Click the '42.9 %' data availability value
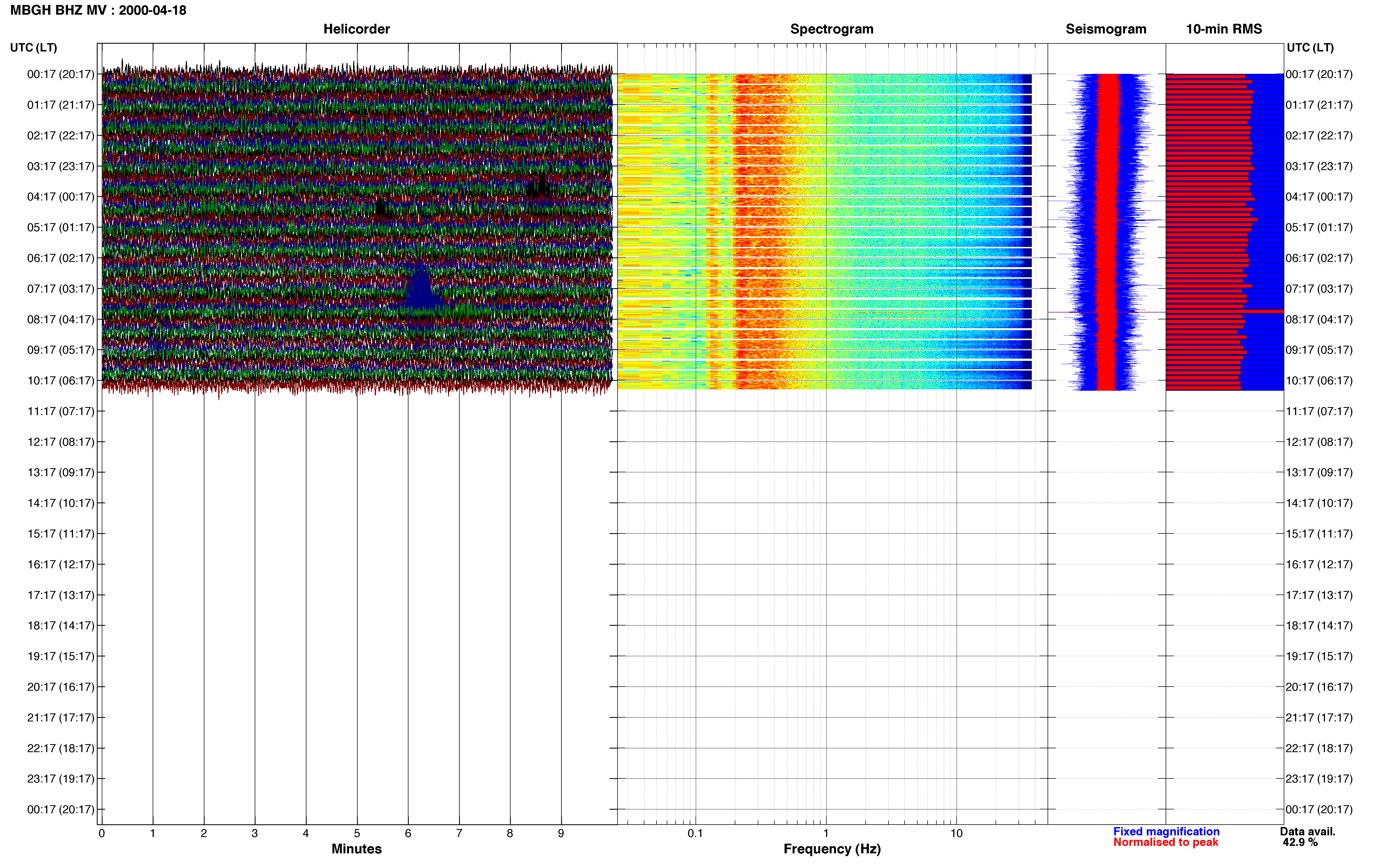1388x868 pixels. [x=1300, y=842]
